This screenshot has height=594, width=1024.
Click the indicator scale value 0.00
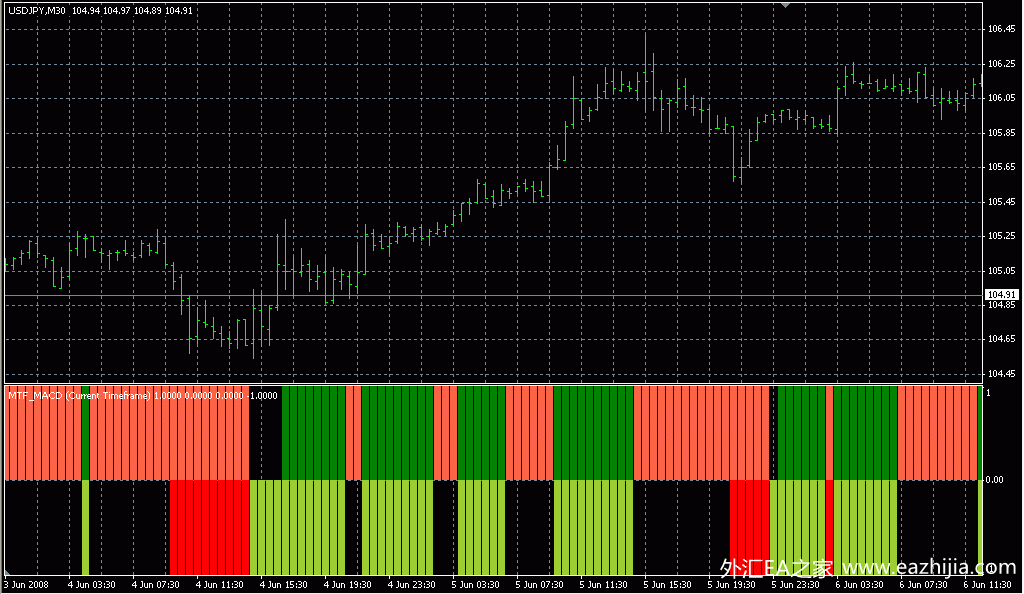994,480
